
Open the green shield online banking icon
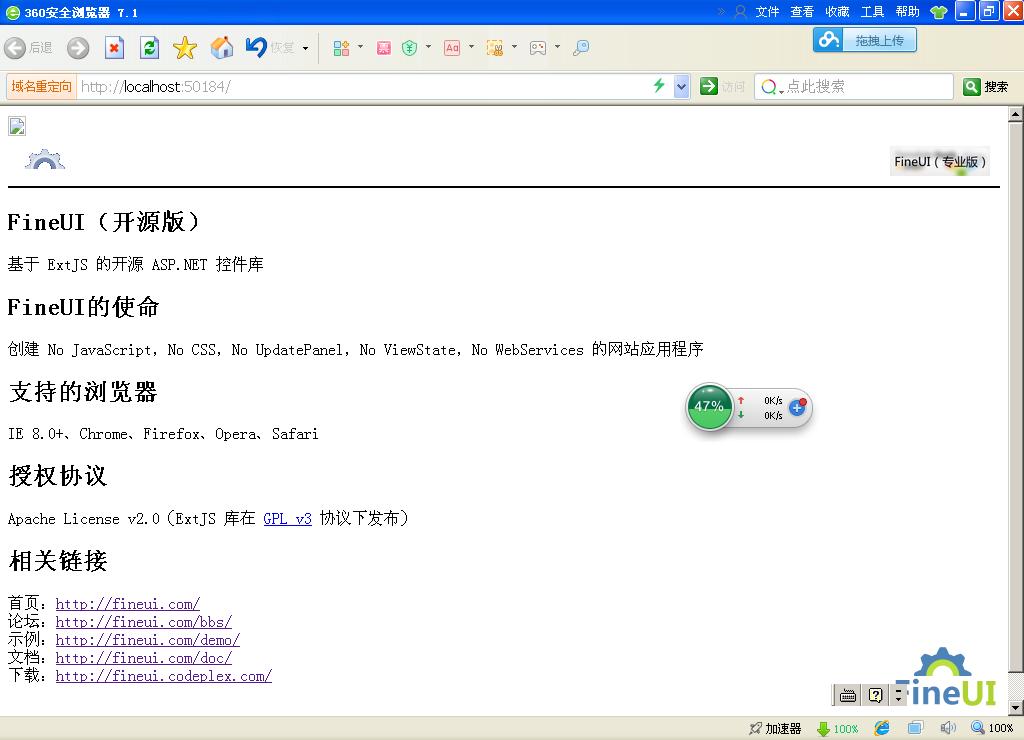coord(409,48)
